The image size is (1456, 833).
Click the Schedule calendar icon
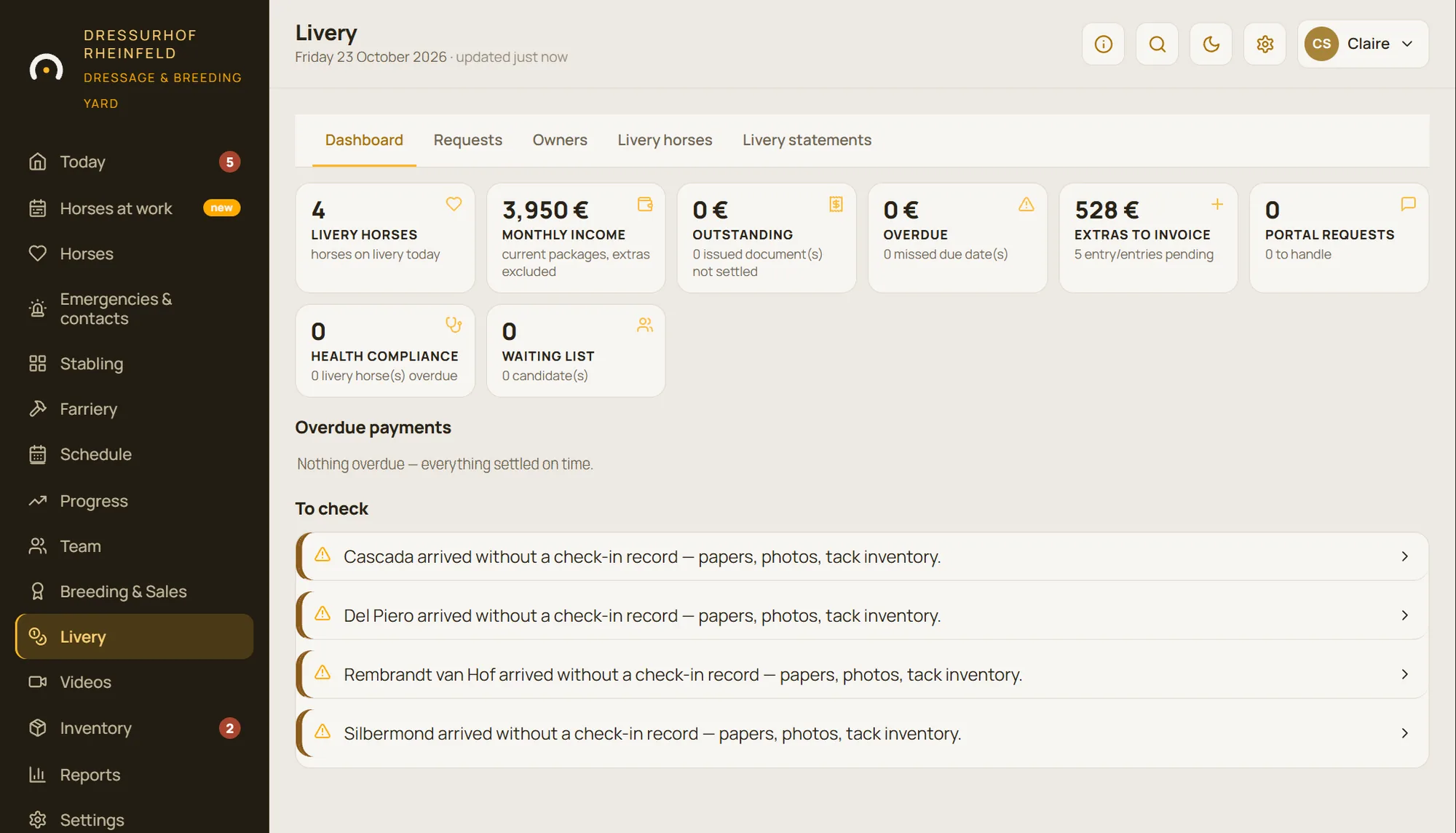[38, 454]
